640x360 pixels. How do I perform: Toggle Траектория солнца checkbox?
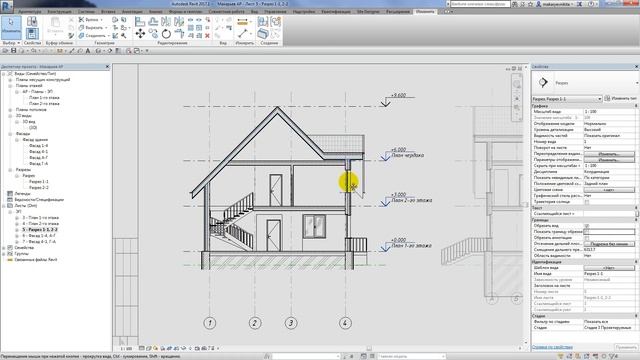click(587, 202)
